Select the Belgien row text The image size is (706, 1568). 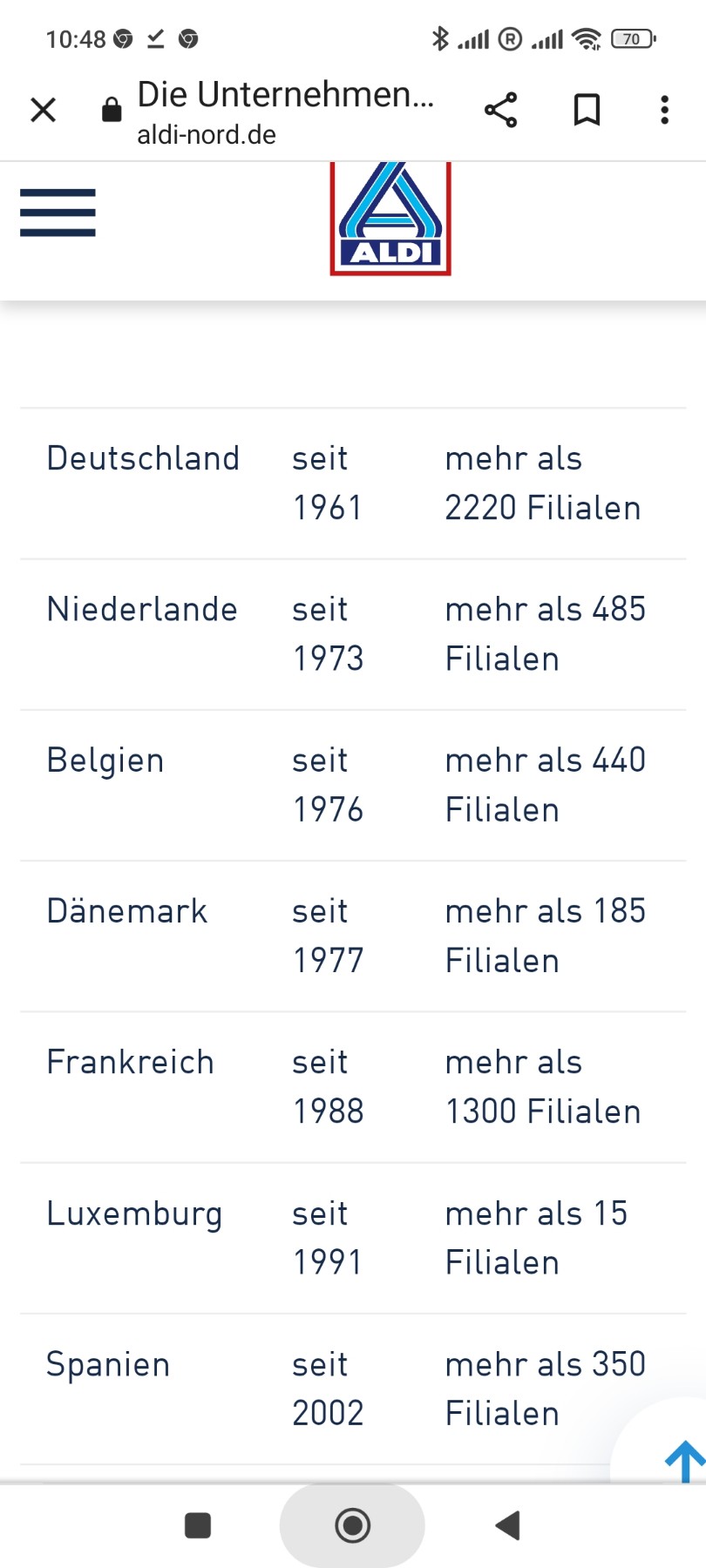[105, 760]
